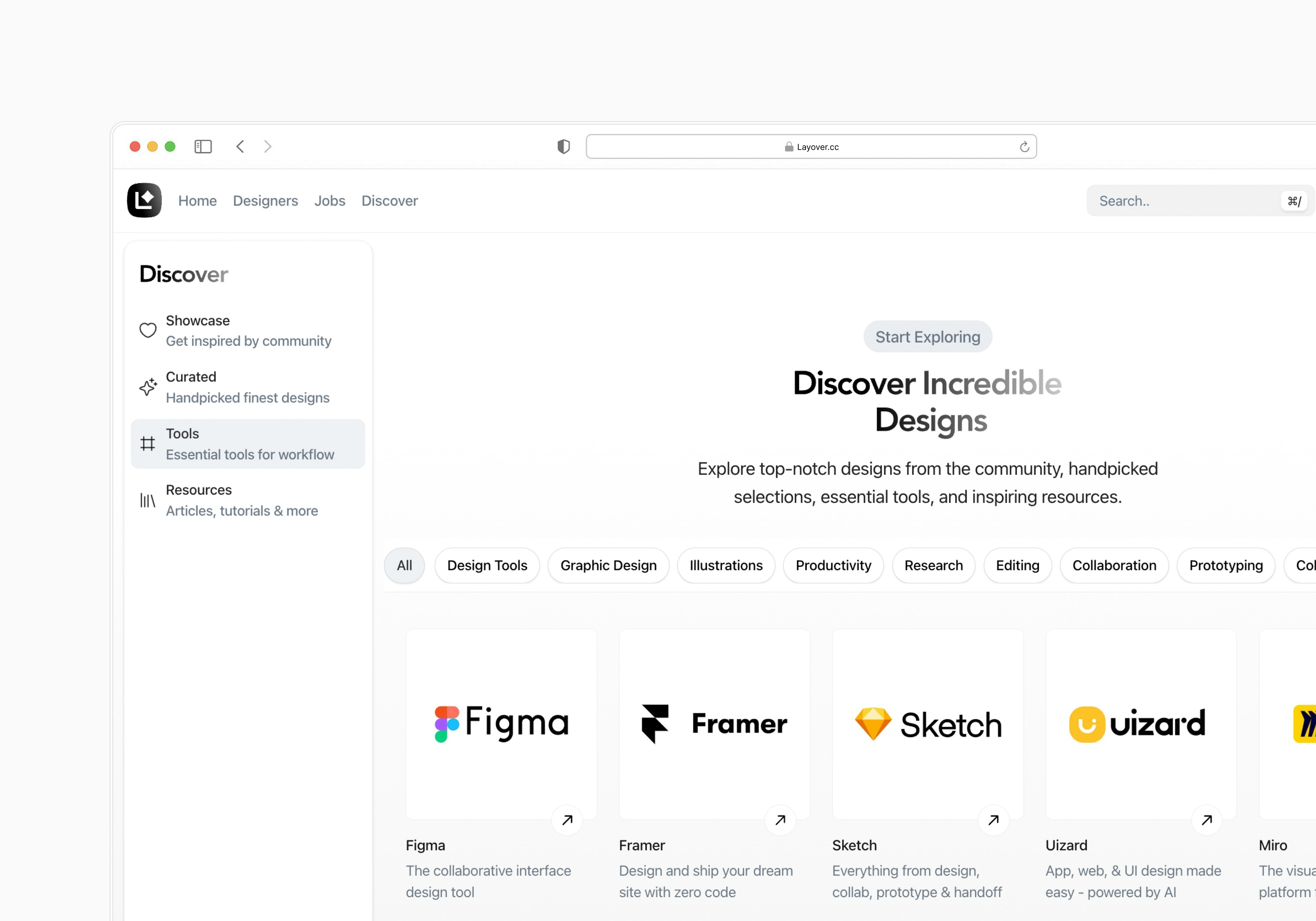Viewport: 1316px width, 921px height.
Task: Select the Collaboration filter chip
Action: [1114, 565]
